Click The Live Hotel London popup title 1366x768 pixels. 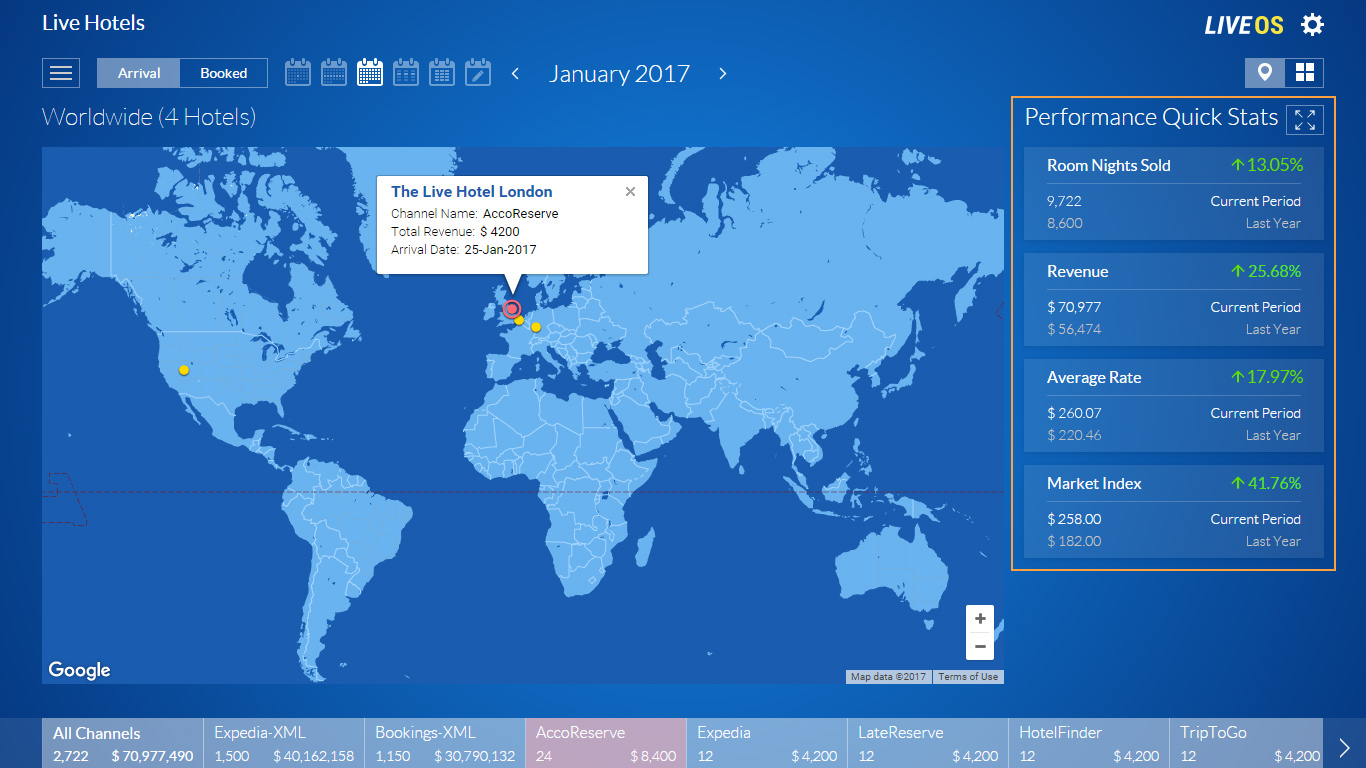(x=472, y=192)
